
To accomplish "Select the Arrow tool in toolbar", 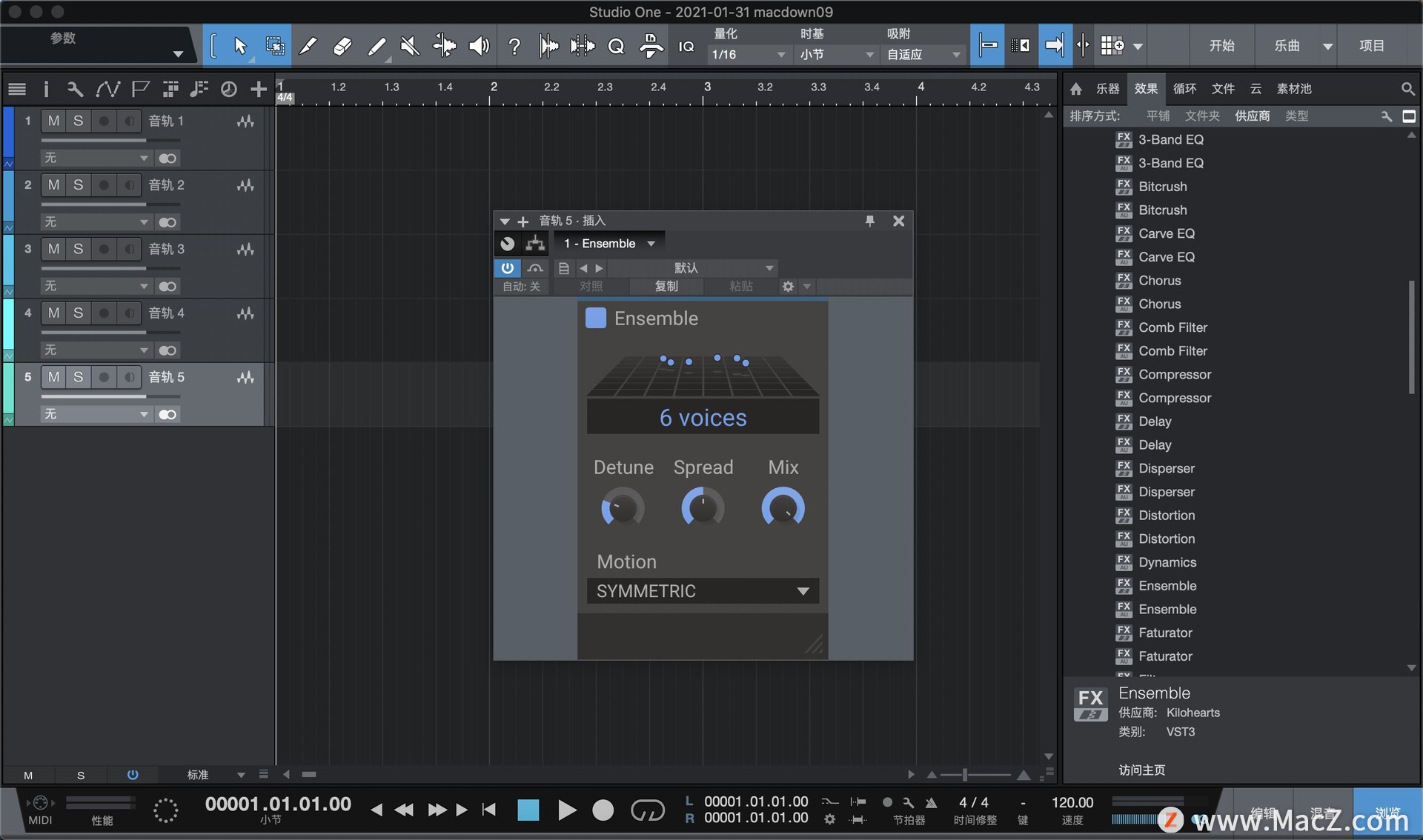I will [x=240, y=46].
